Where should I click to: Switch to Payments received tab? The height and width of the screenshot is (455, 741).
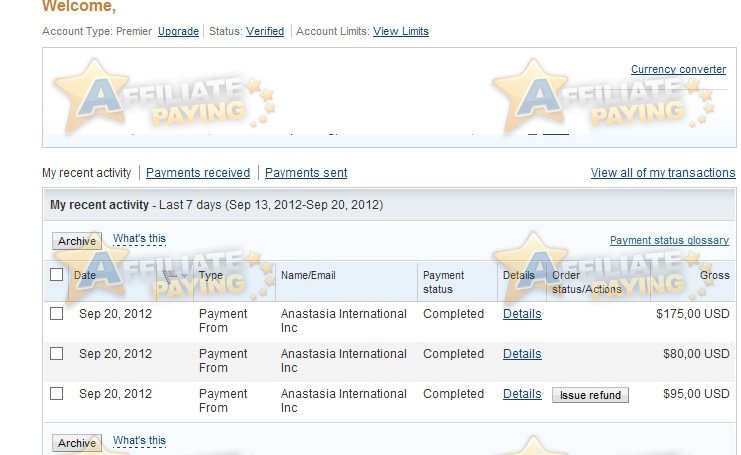point(198,172)
